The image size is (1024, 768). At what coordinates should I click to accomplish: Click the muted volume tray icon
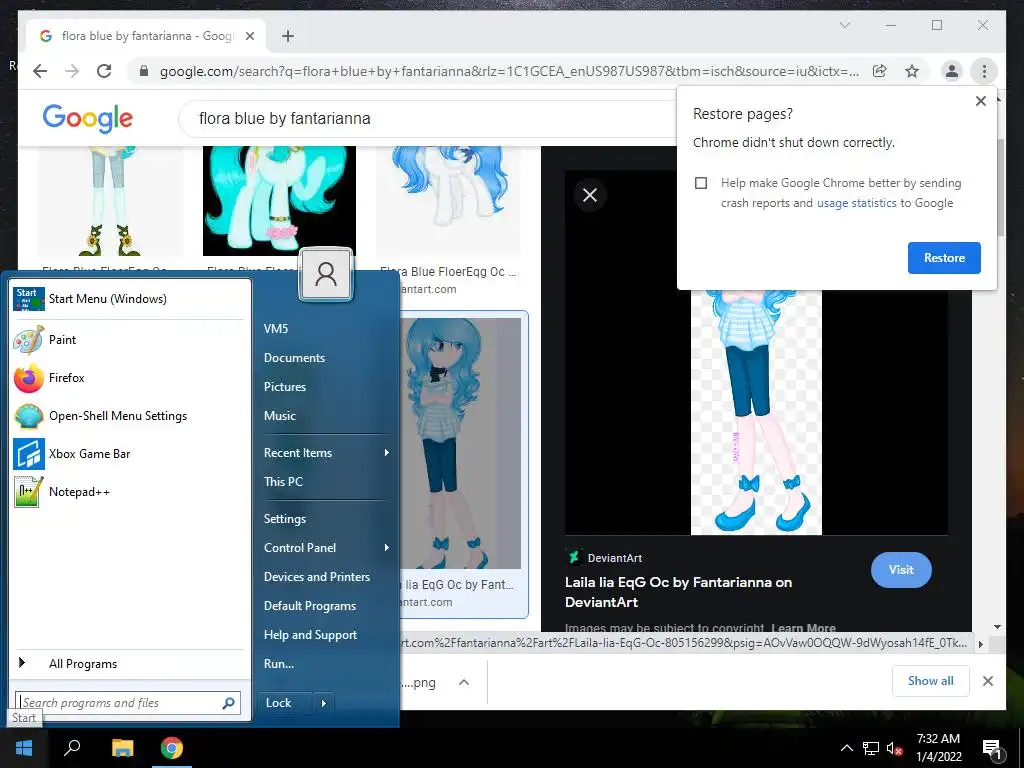click(x=894, y=748)
